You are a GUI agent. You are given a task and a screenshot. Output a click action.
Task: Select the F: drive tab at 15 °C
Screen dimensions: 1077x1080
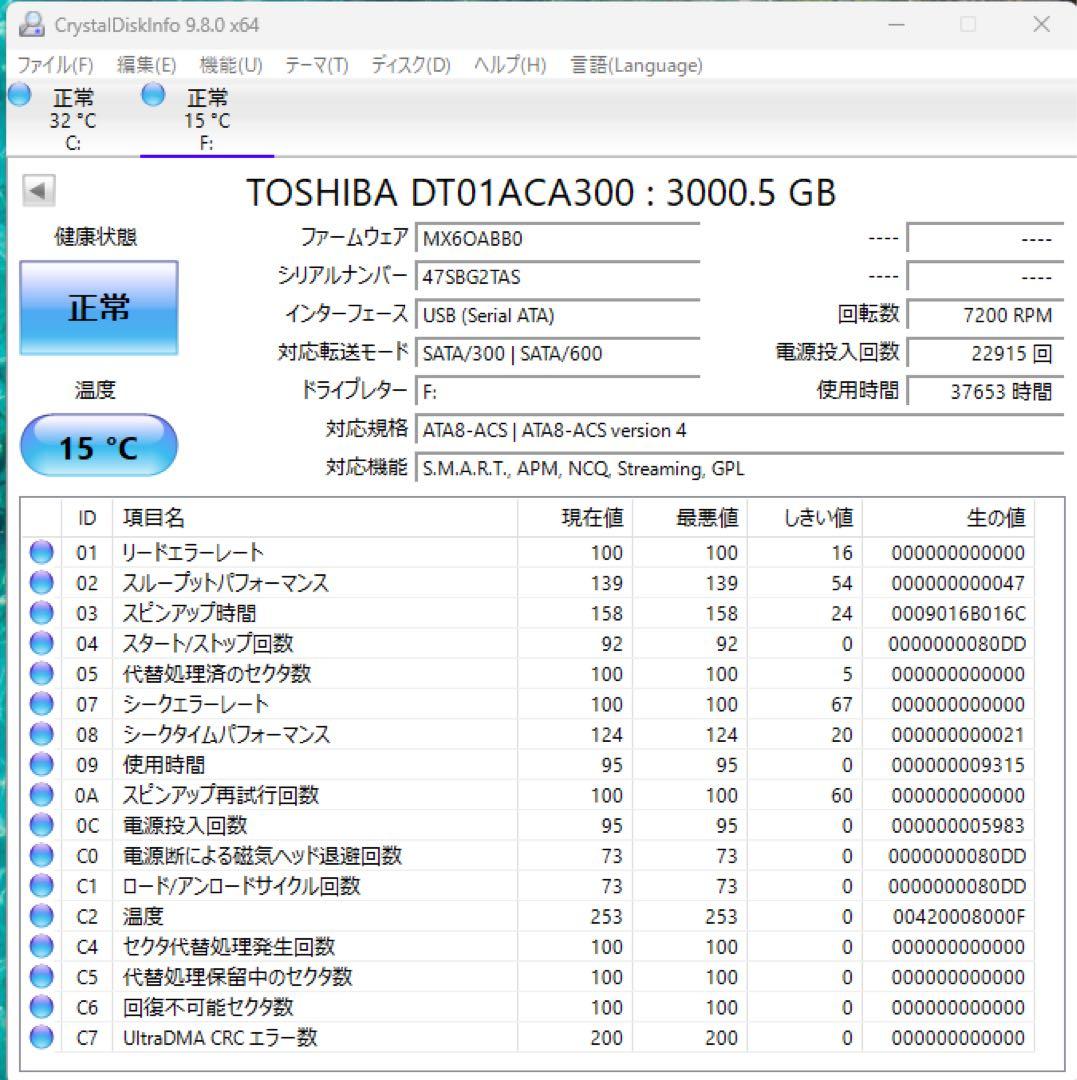pos(207,118)
